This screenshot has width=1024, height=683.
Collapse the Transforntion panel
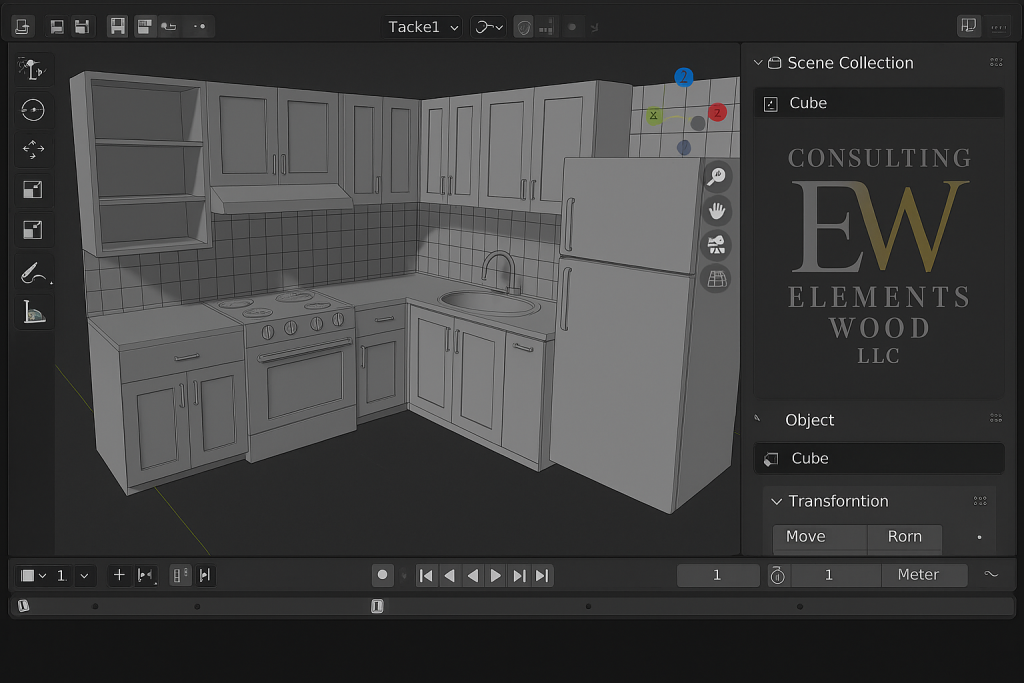[x=777, y=501]
